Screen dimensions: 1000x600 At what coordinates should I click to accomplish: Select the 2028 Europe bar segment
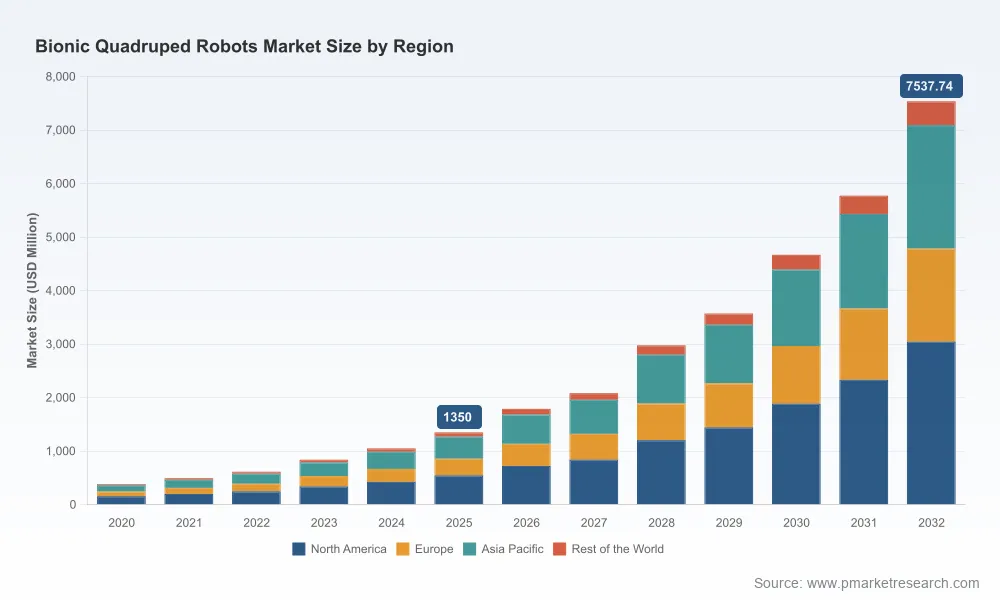(661, 421)
